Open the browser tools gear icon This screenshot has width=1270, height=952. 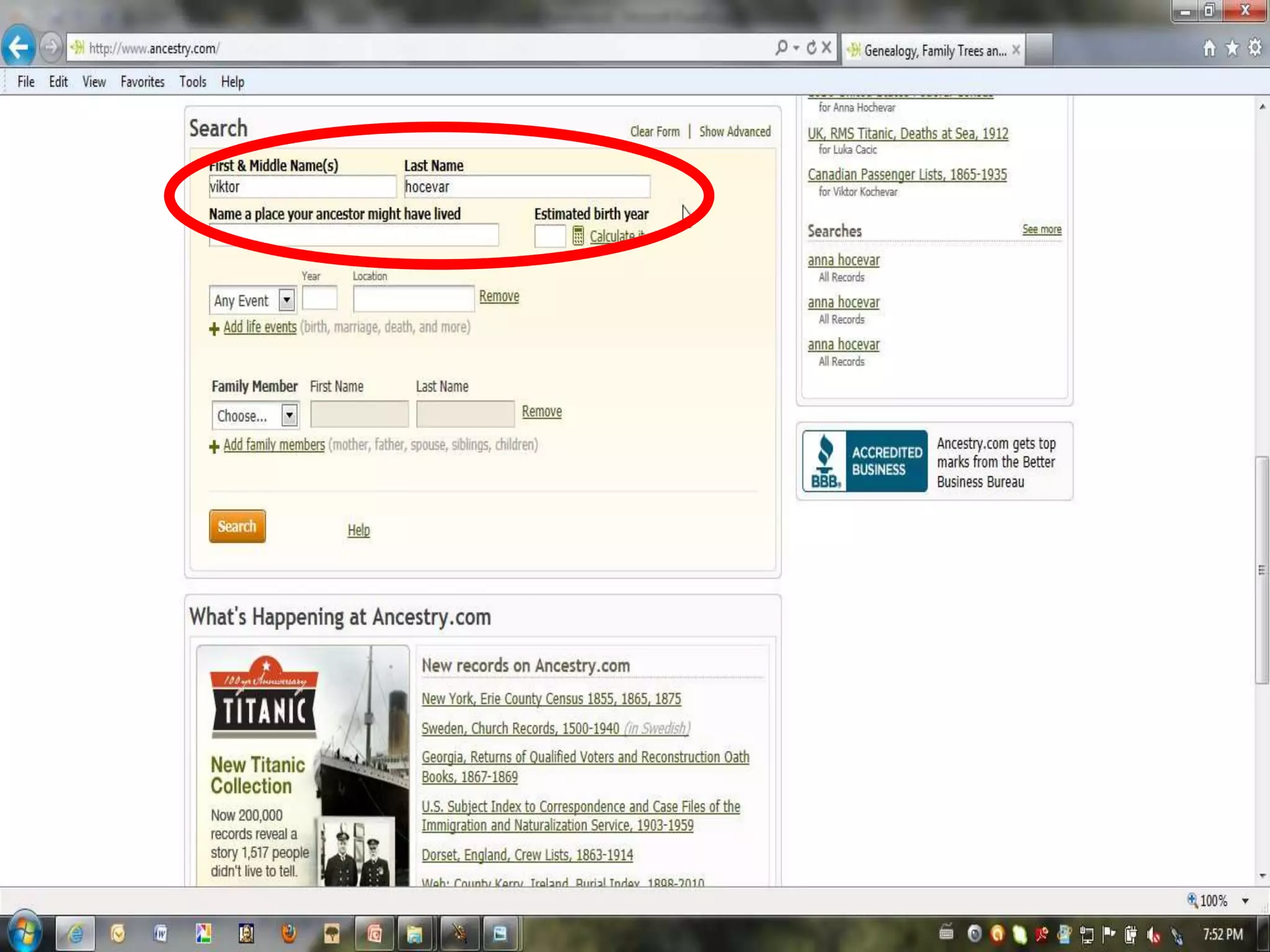point(1255,48)
